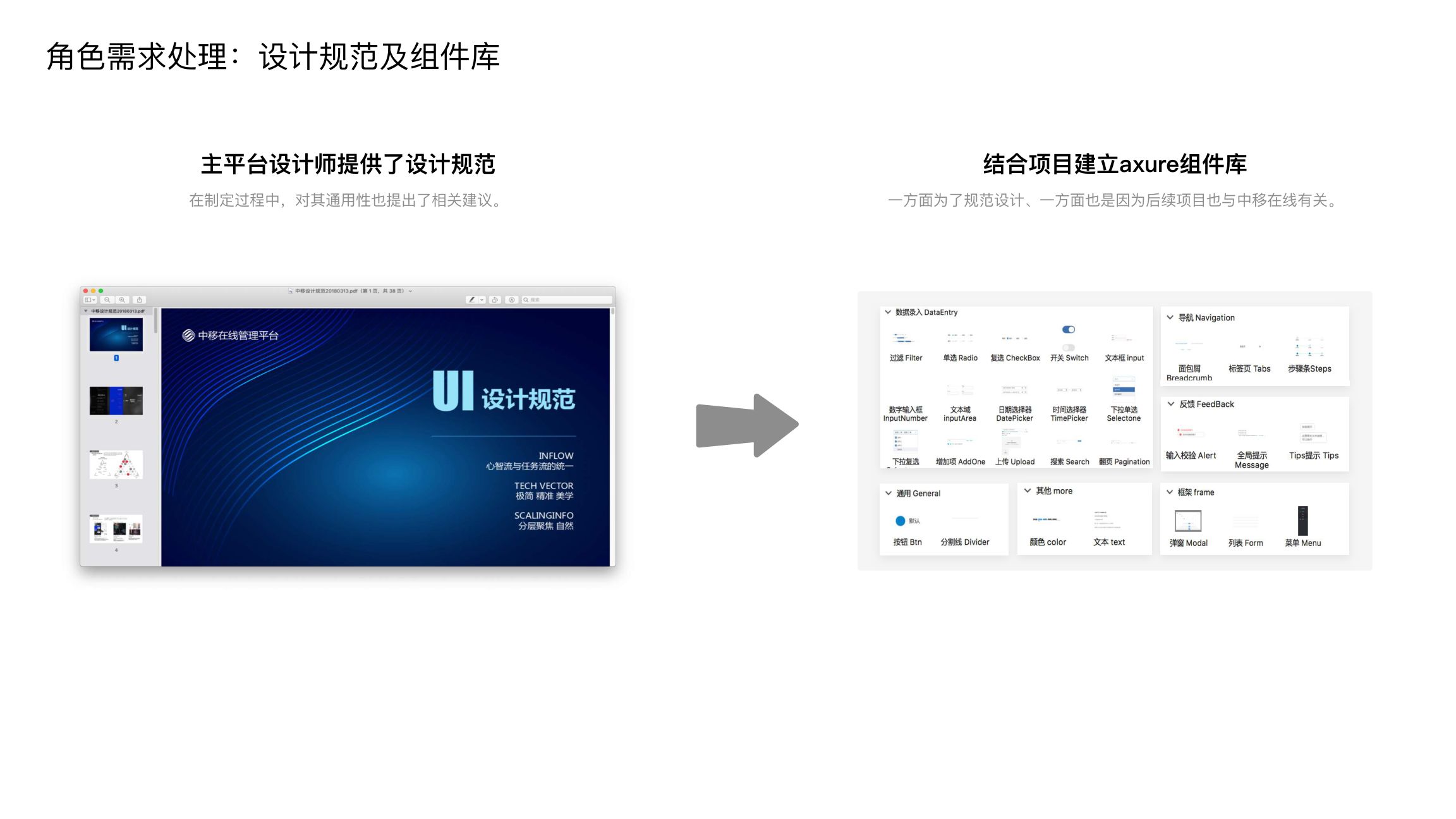Select the 上传 Upload widget
The image size is (1456, 819).
1015,448
